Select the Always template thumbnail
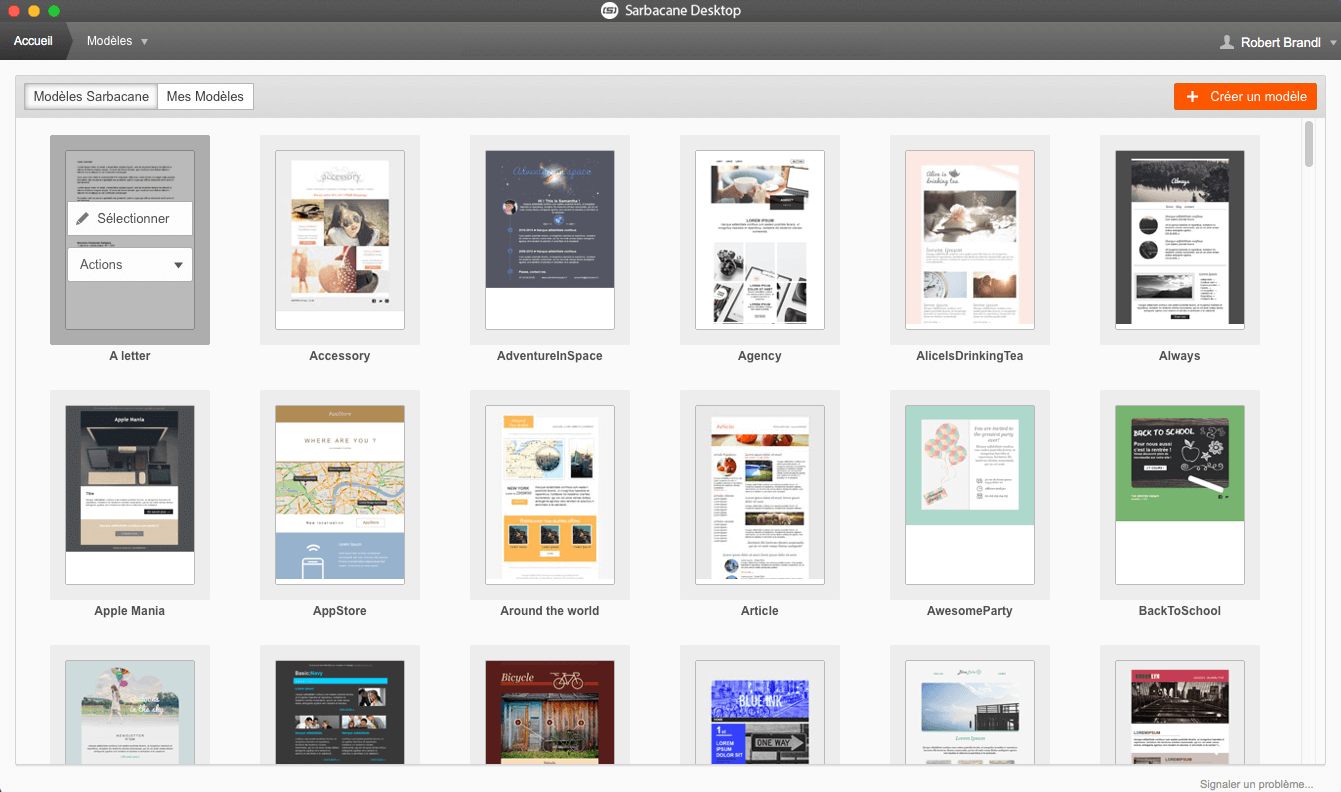The height and width of the screenshot is (792, 1341). 1180,240
